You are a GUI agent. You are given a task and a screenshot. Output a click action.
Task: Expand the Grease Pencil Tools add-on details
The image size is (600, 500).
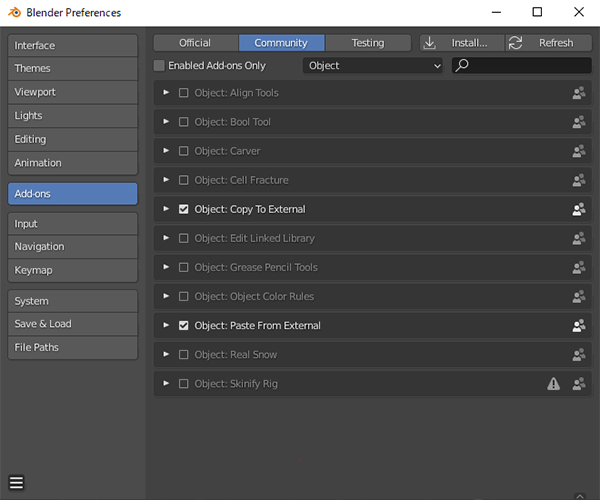point(166,268)
